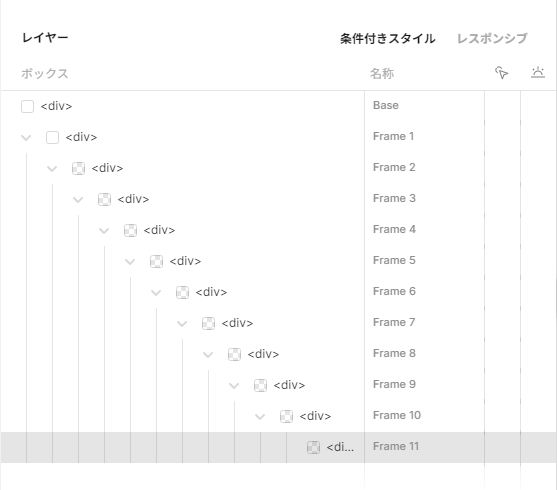
Task: Select <div> label in Frame 5 row
Action: (185, 261)
